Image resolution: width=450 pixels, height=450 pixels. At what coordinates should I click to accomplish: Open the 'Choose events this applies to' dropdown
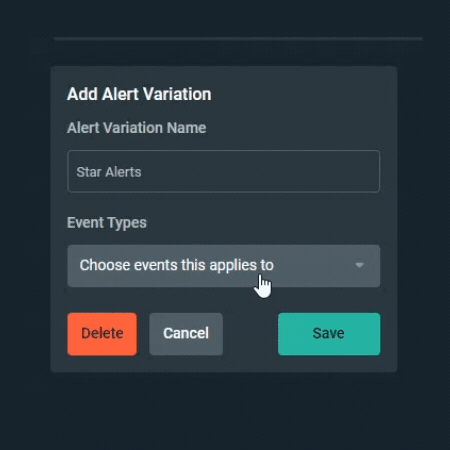click(223, 266)
